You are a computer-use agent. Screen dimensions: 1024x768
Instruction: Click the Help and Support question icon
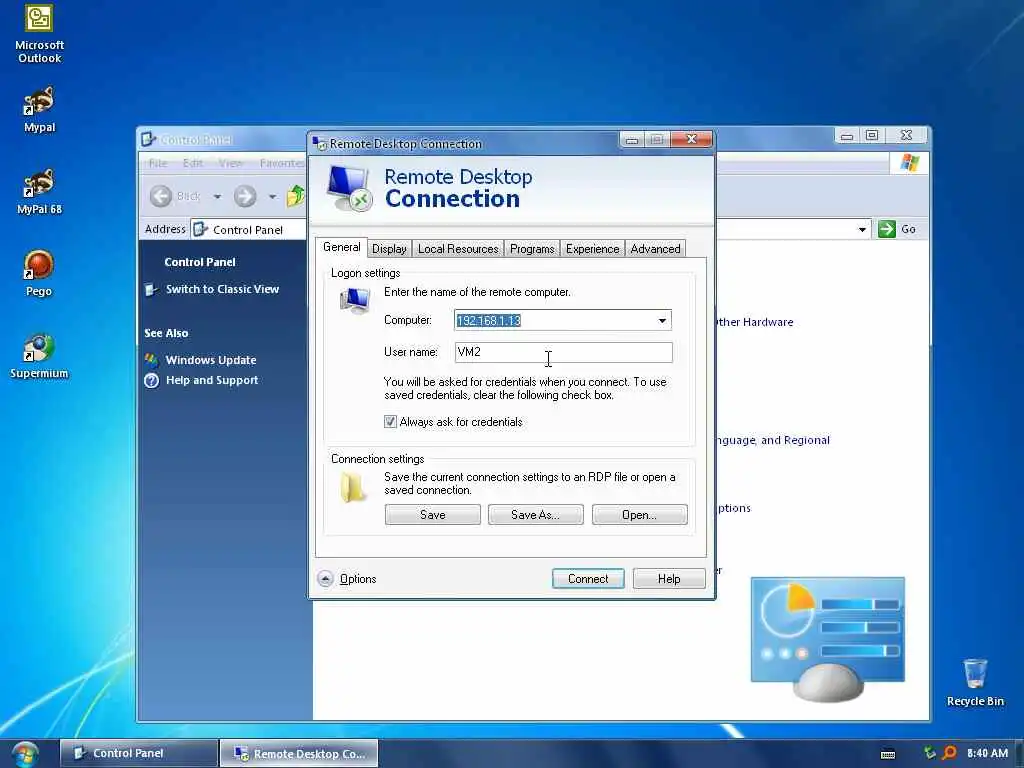151,381
